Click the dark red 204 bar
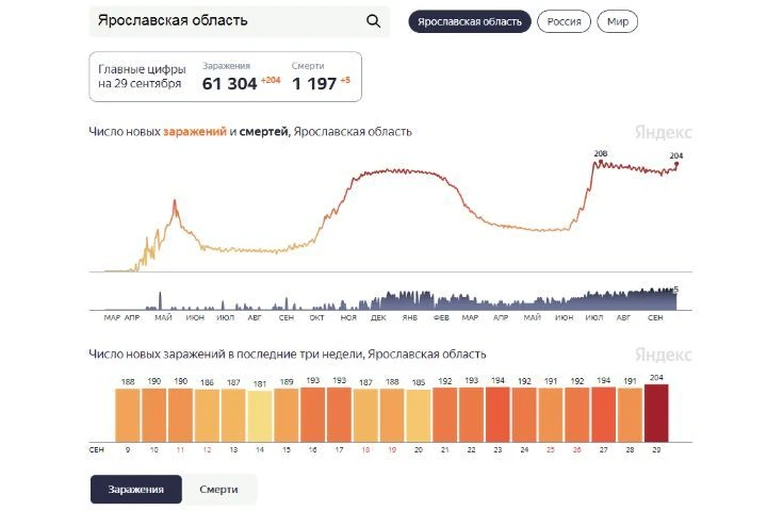The image size is (767, 511). point(656,414)
